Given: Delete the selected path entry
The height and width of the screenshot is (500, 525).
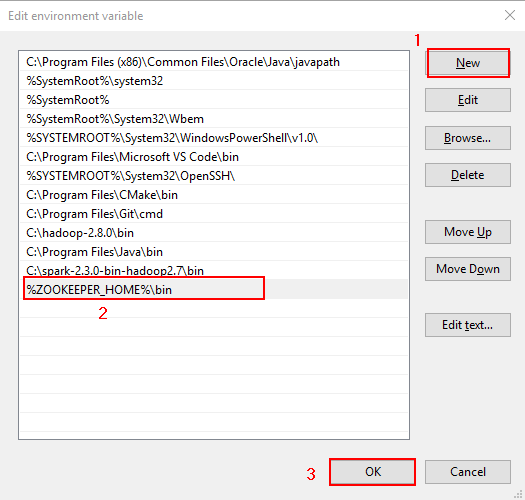Looking at the screenshot, I should [x=468, y=175].
